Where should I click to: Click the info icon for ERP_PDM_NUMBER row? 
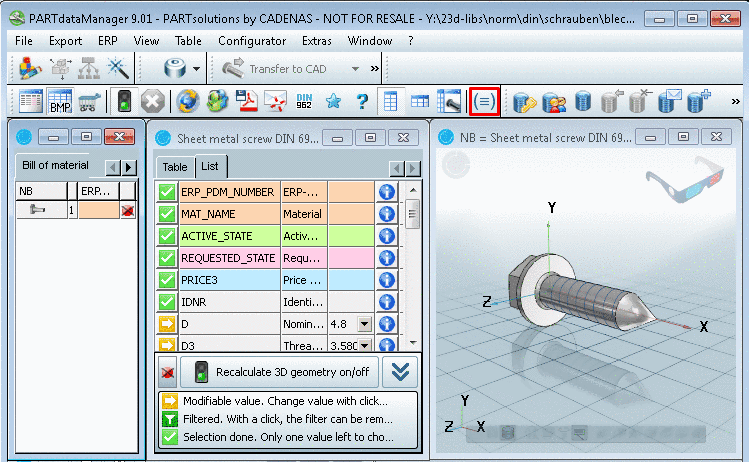pyautogui.click(x=387, y=192)
